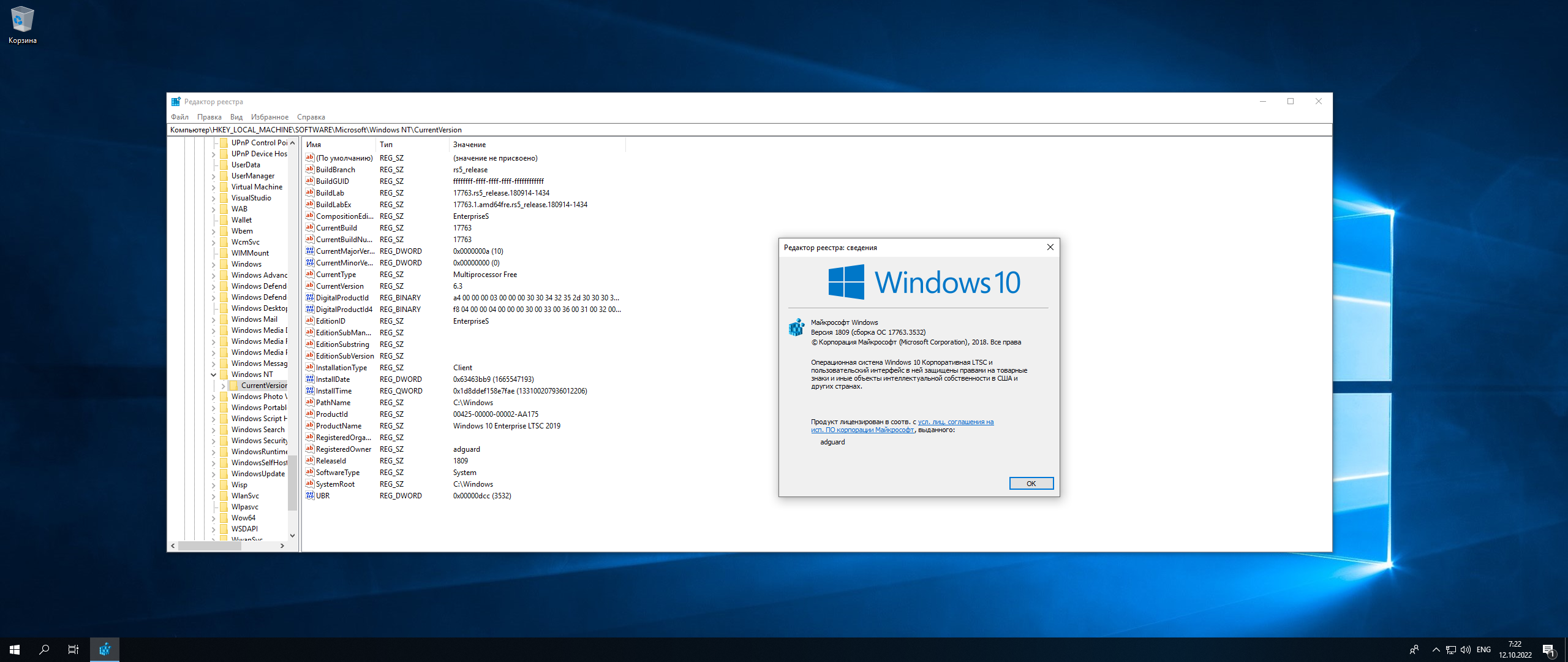Open the Windows Start menu
1568x662 pixels.
click(x=15, y=650)
